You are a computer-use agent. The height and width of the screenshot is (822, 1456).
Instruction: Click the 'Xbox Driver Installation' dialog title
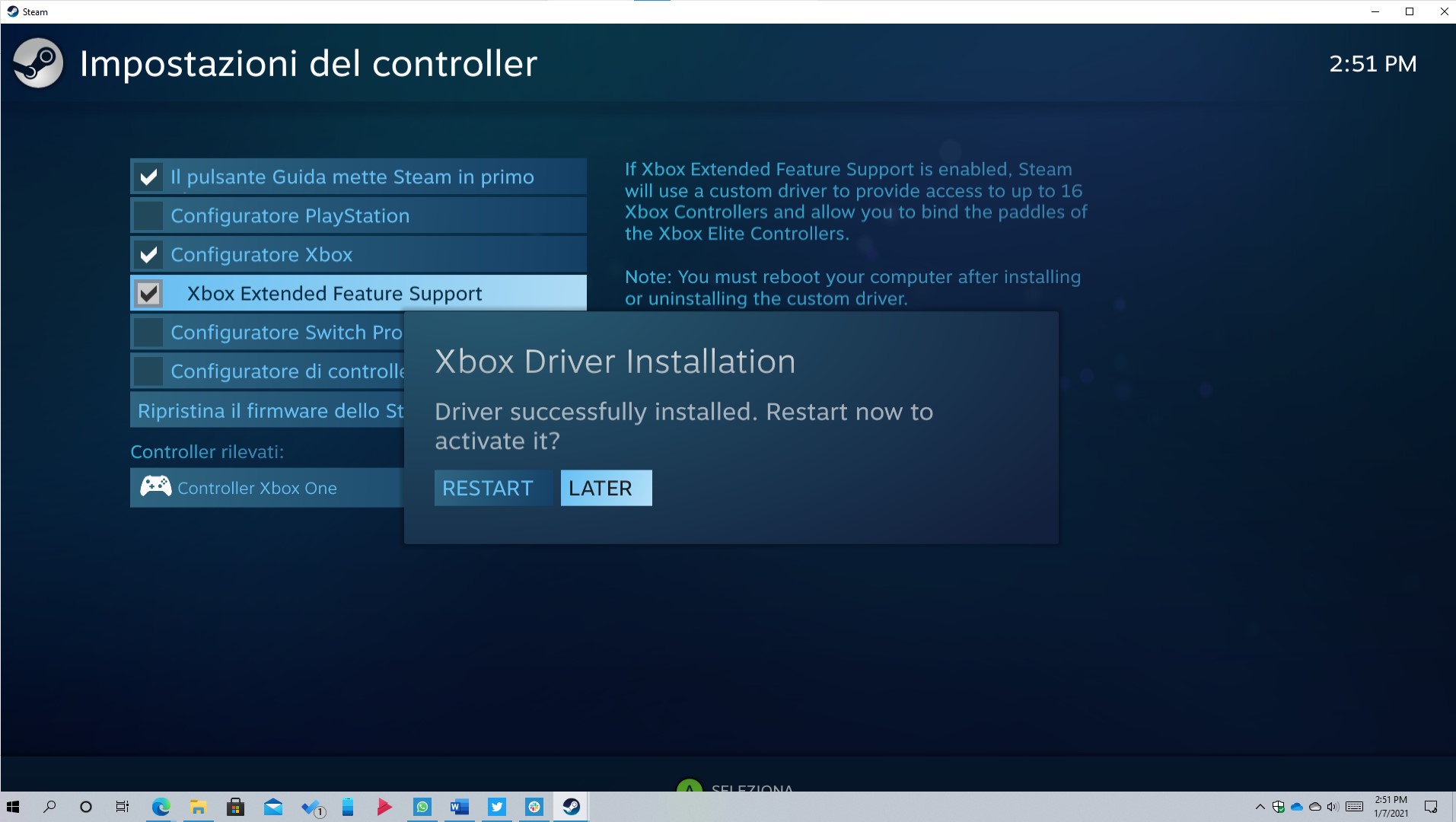point(615,362)
